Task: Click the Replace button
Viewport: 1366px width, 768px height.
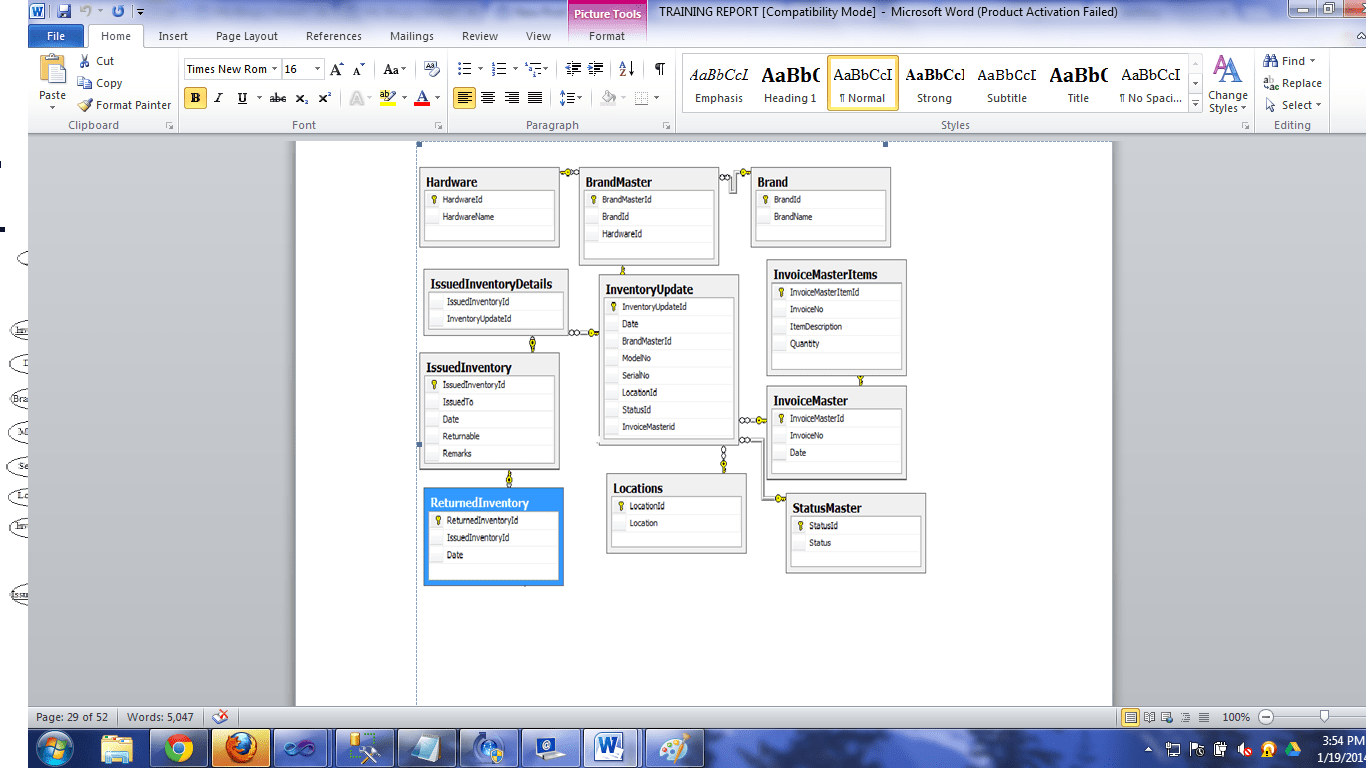Action: pyautogui.click(x=1293, y=84)
